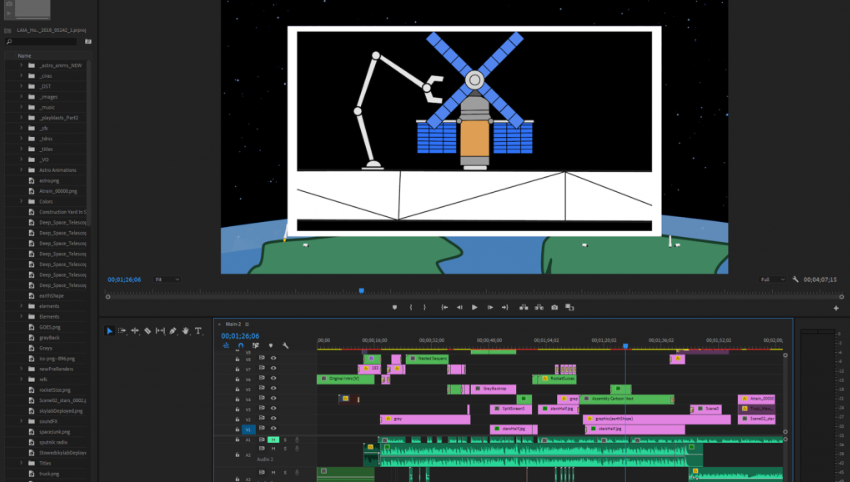Viewport: 850px width, 482px height.
Task: Click the timeline timecode 00;01;26;06
Action: (x=240, y=336)
